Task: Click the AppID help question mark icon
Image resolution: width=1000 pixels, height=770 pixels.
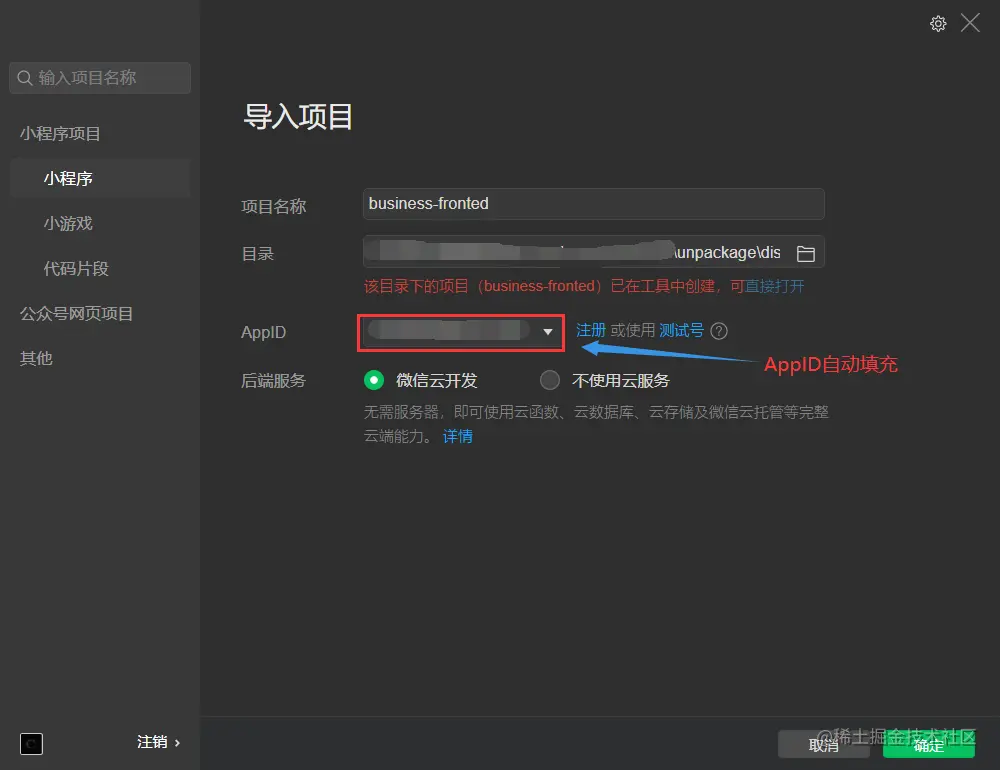Action: (x=719, y=331)
